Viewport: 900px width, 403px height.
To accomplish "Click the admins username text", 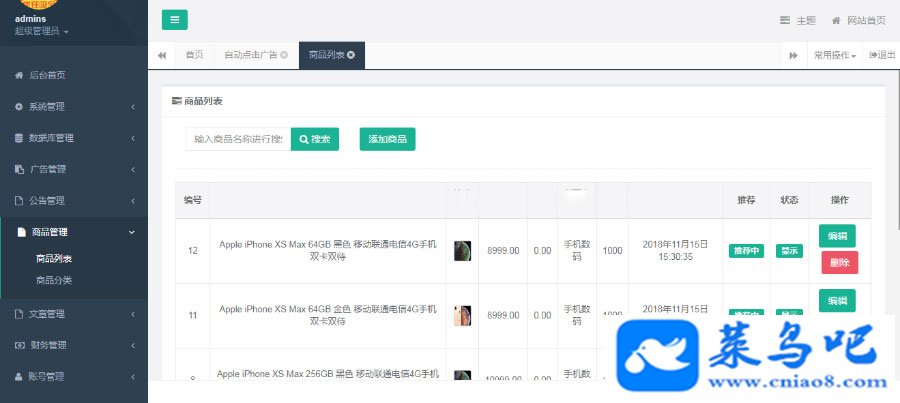I will (x=30, y=19).
